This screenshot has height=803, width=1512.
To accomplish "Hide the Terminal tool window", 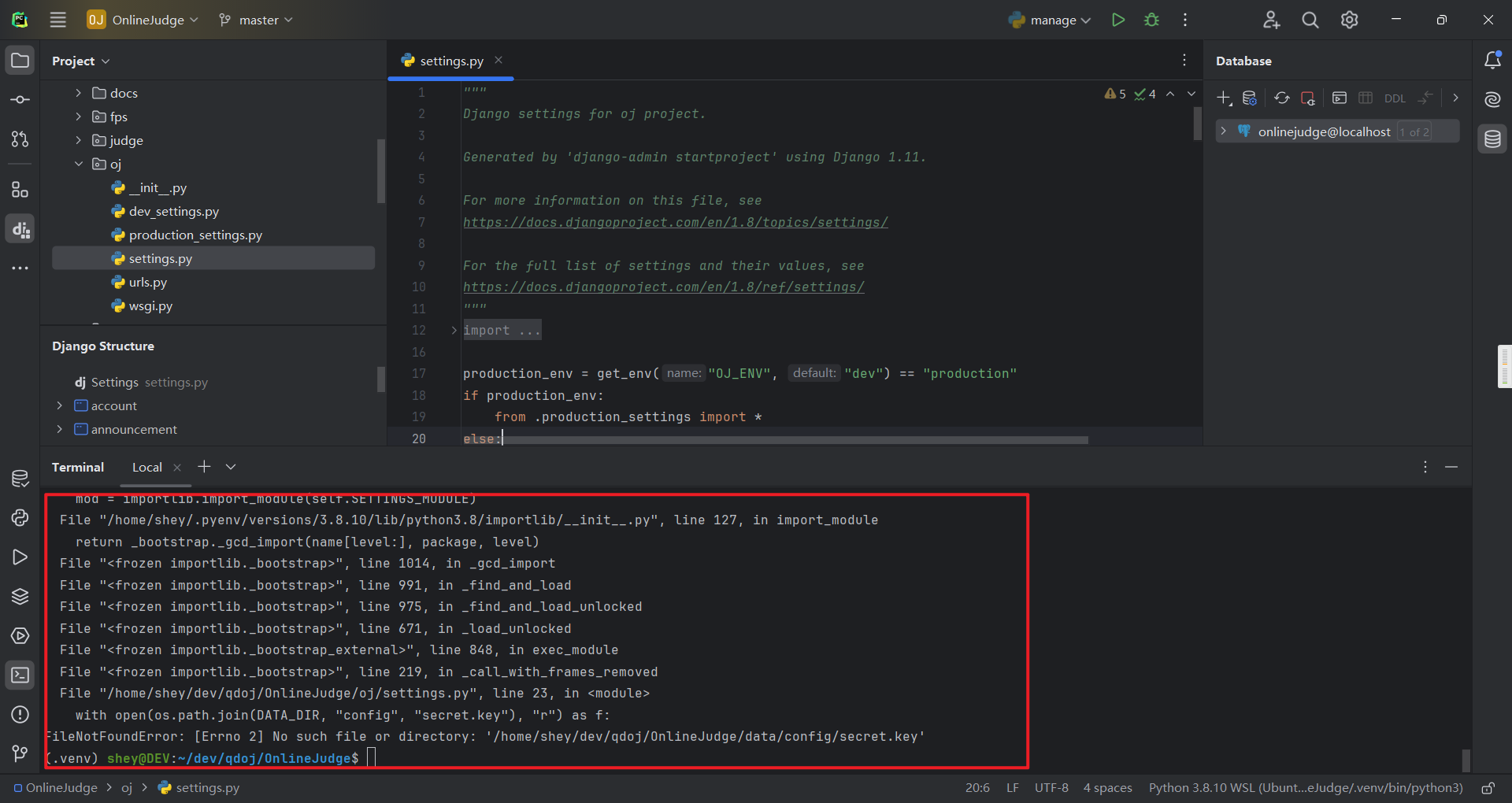I will [x=1451, y=467].
